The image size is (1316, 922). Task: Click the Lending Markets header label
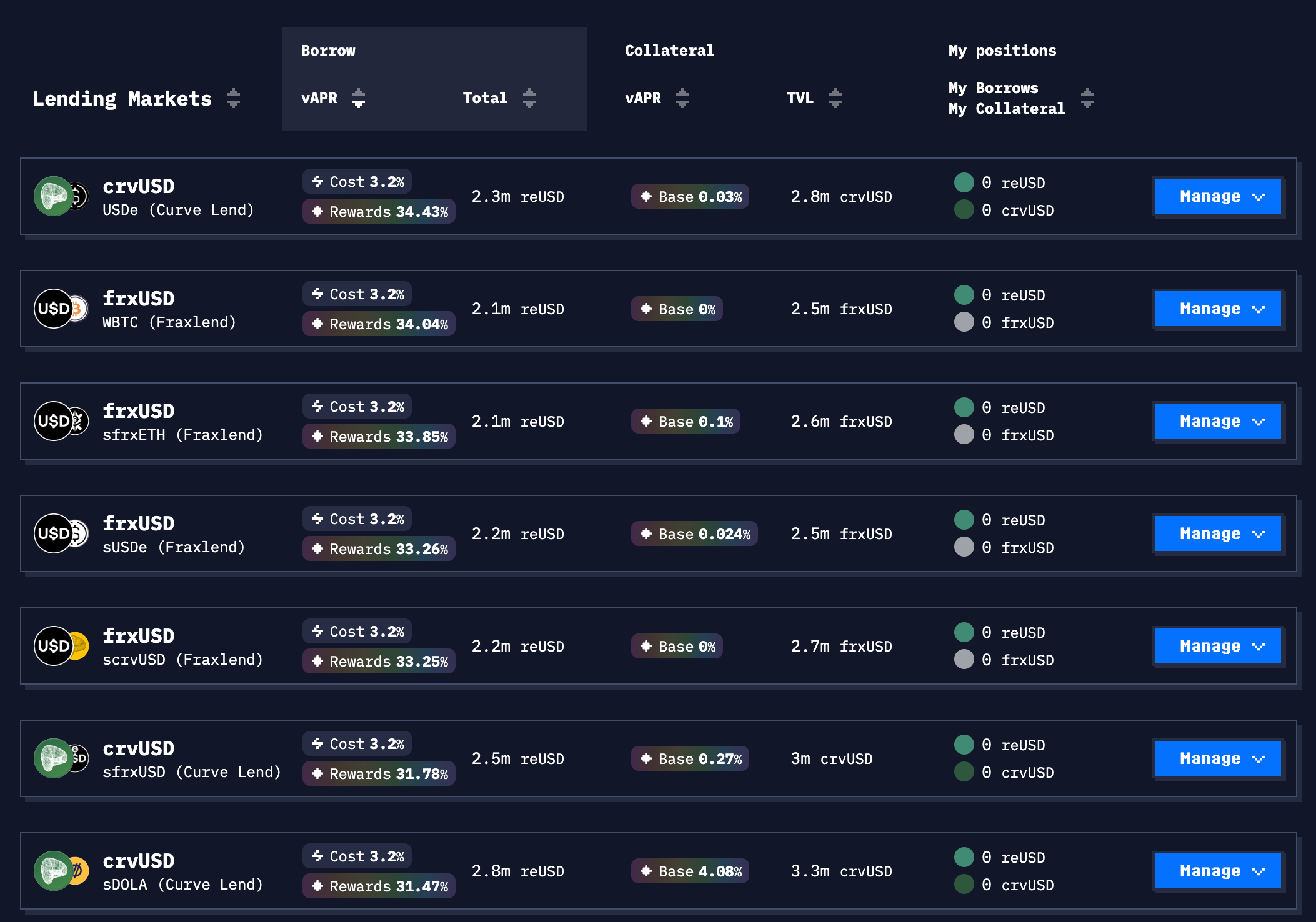(x=122, y=99)
